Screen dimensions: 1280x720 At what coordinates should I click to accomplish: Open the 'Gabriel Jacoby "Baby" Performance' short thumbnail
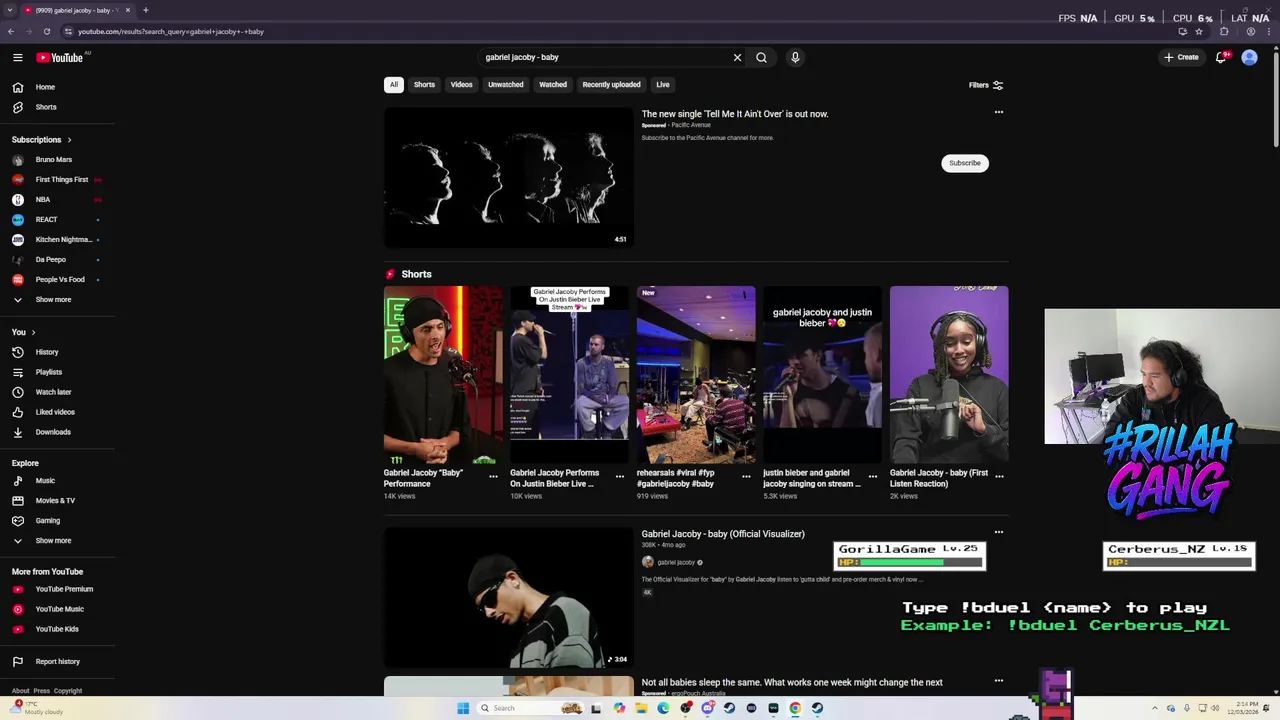click(443, 375)
